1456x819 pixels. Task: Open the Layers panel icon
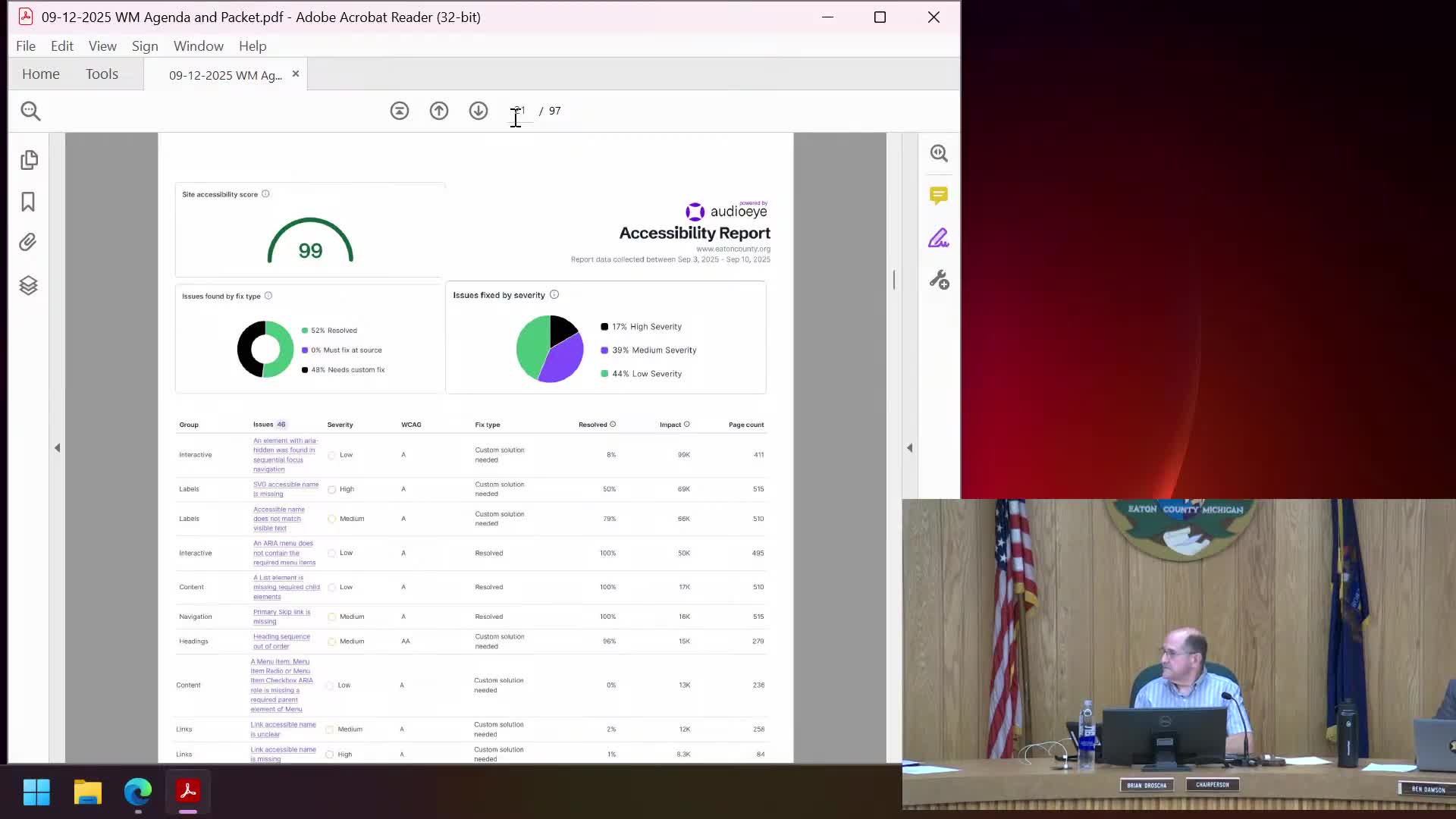pos(28,285)
